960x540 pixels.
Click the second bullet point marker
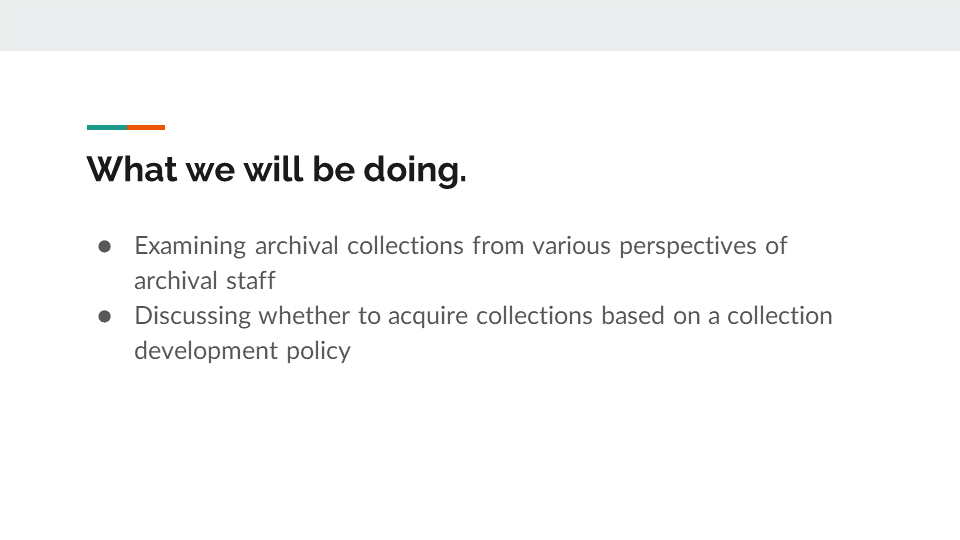[x=104, y=316]
